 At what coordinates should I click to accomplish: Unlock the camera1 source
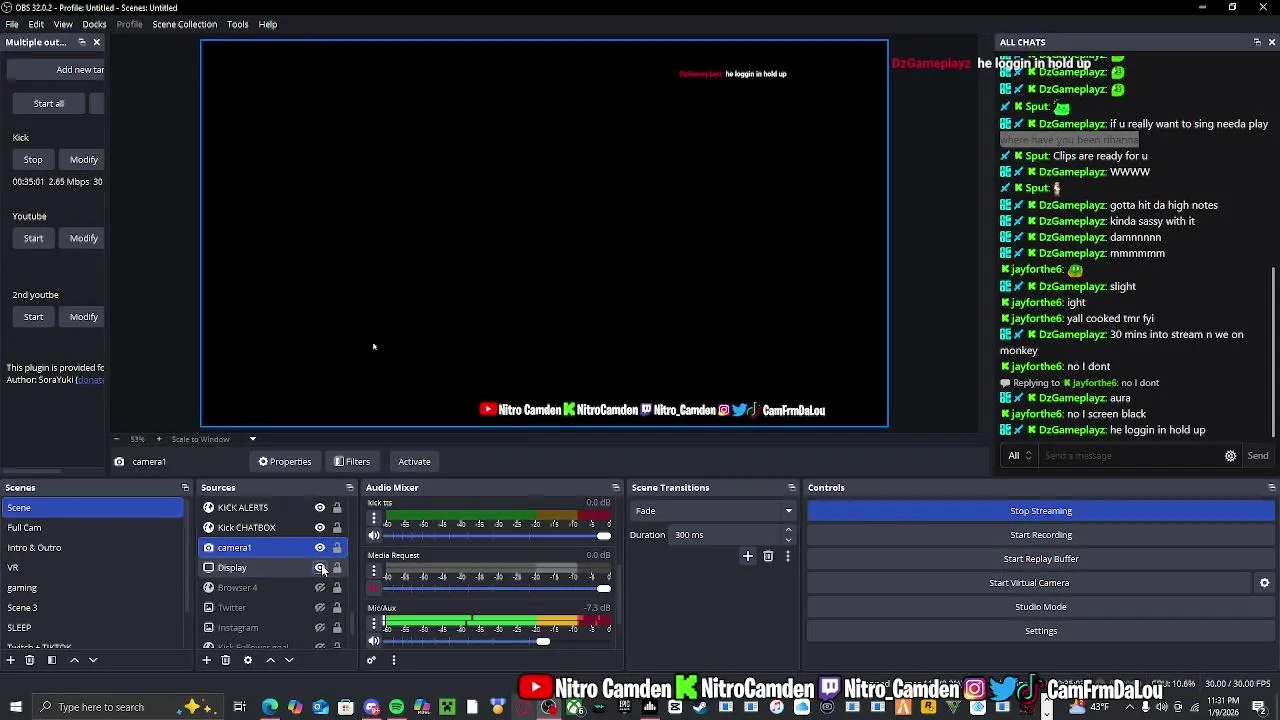[x=337, y=548]
